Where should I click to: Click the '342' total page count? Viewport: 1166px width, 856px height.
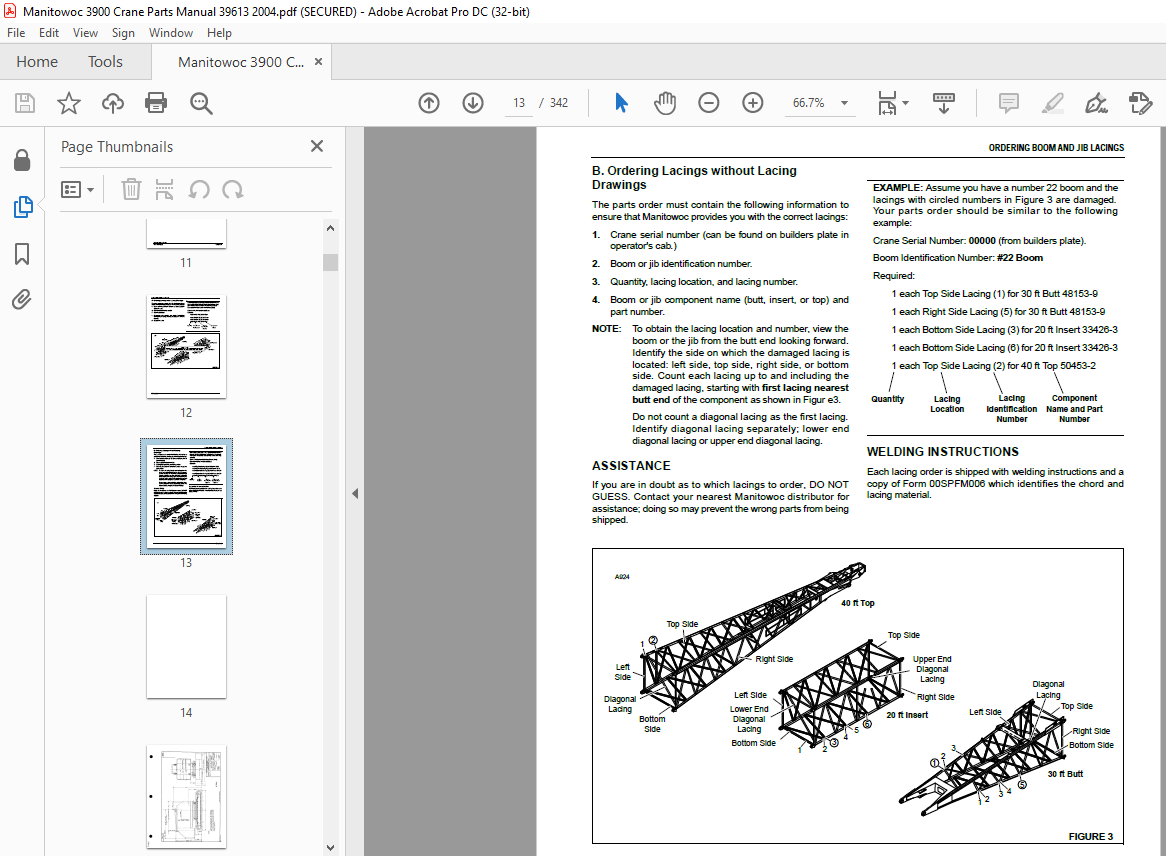click(x=558, y=103)
